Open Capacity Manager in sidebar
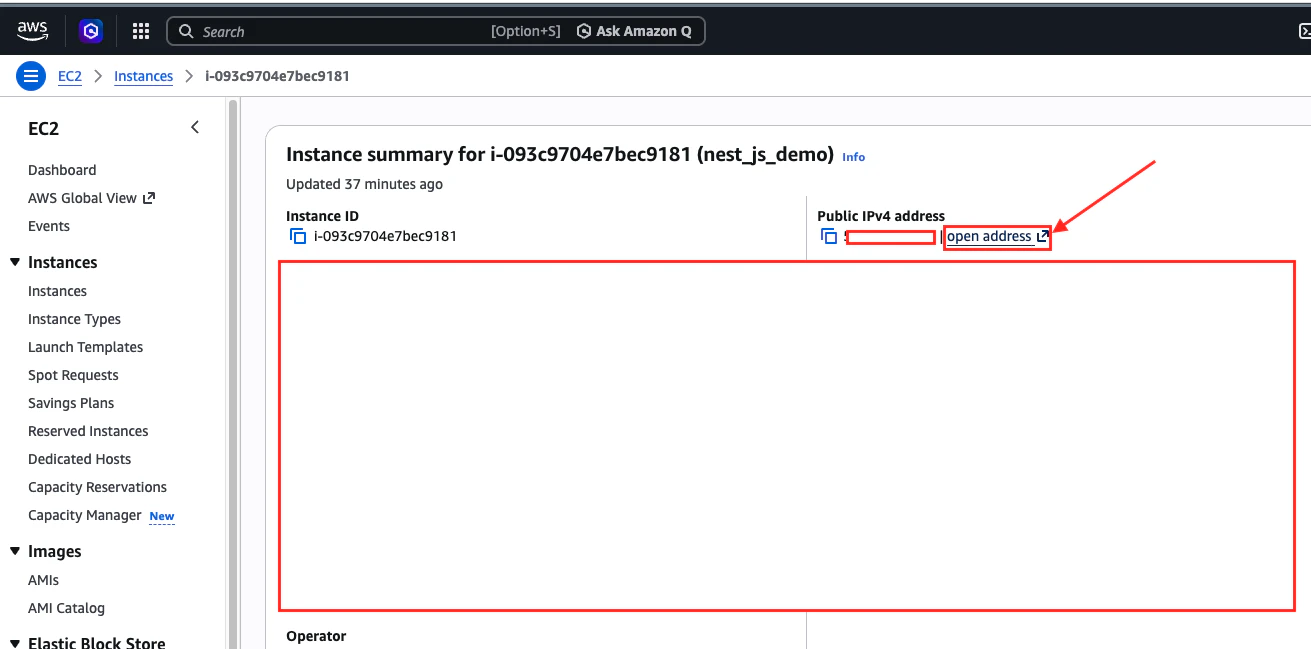Viewport: 1311px width, 649px height. 85,515
